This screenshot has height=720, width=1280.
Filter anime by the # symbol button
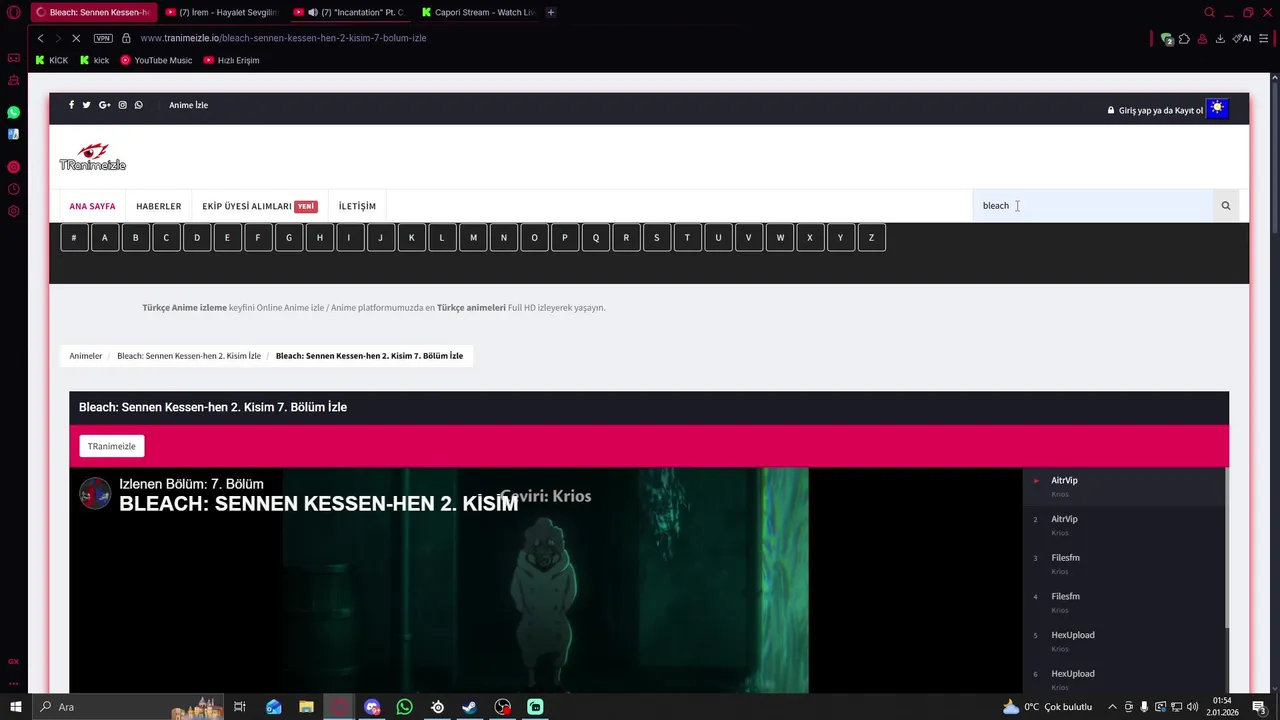click(74, 238)
